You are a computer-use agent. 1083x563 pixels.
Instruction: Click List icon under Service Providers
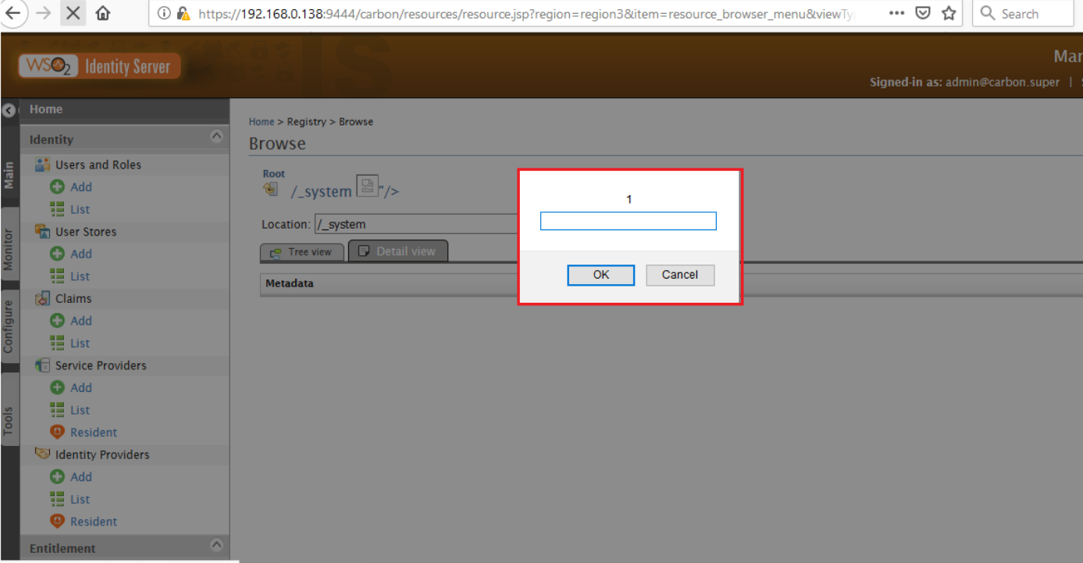(x=57, y=410)
